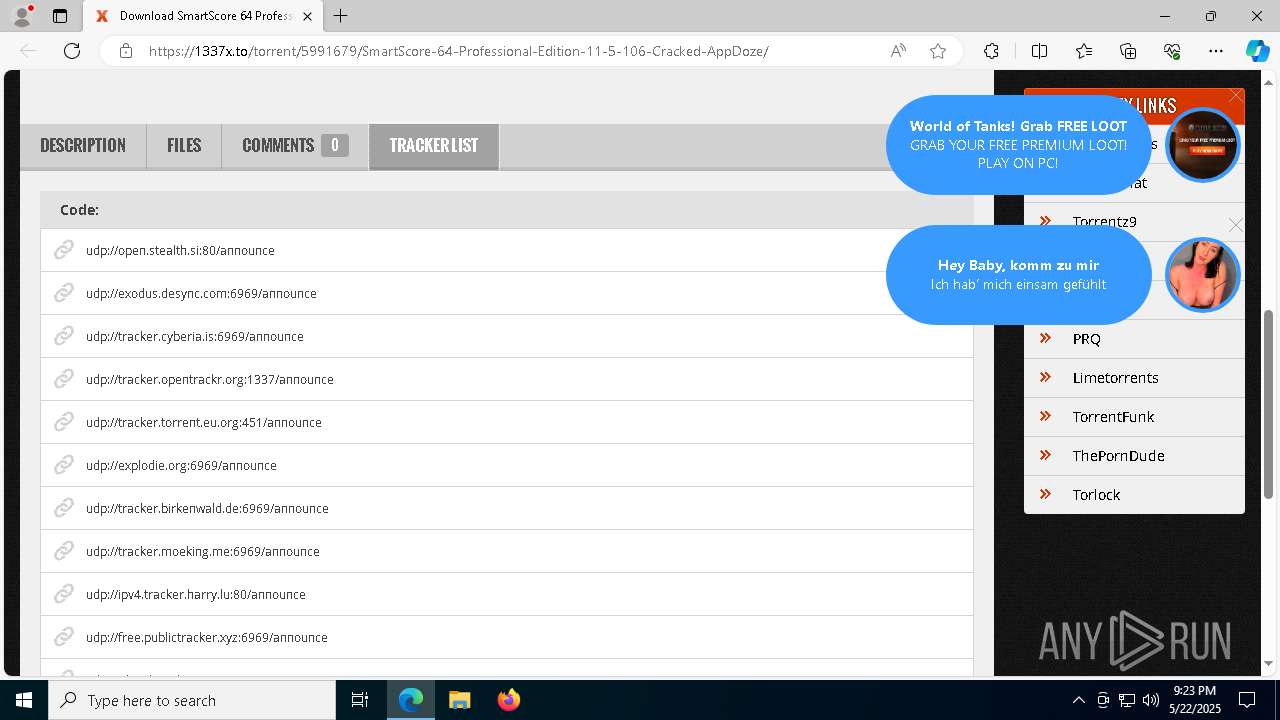Open Browser essentials heart icon

[x=1172, y=51]
